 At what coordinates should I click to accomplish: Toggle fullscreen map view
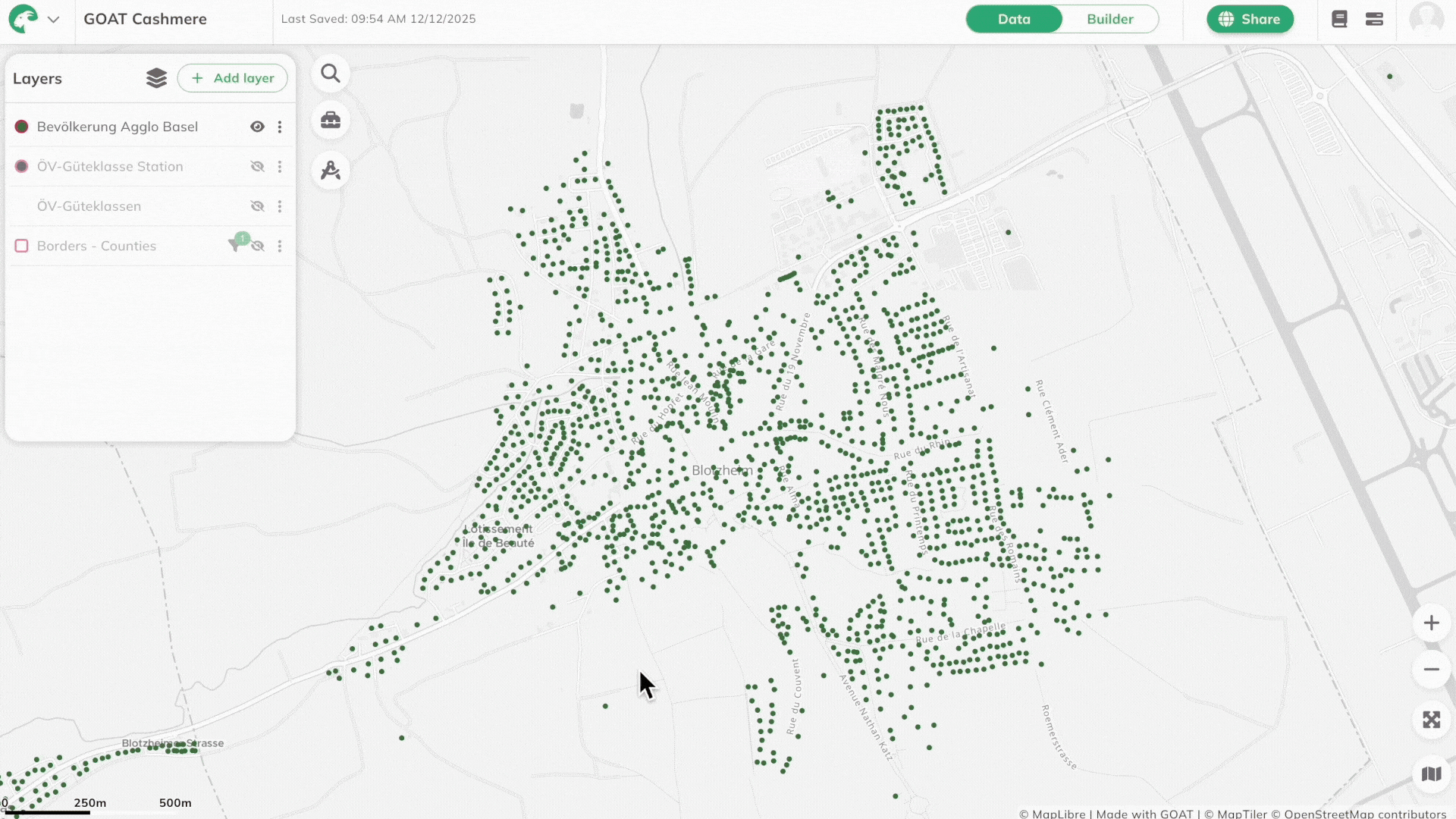pos(1431,720)
